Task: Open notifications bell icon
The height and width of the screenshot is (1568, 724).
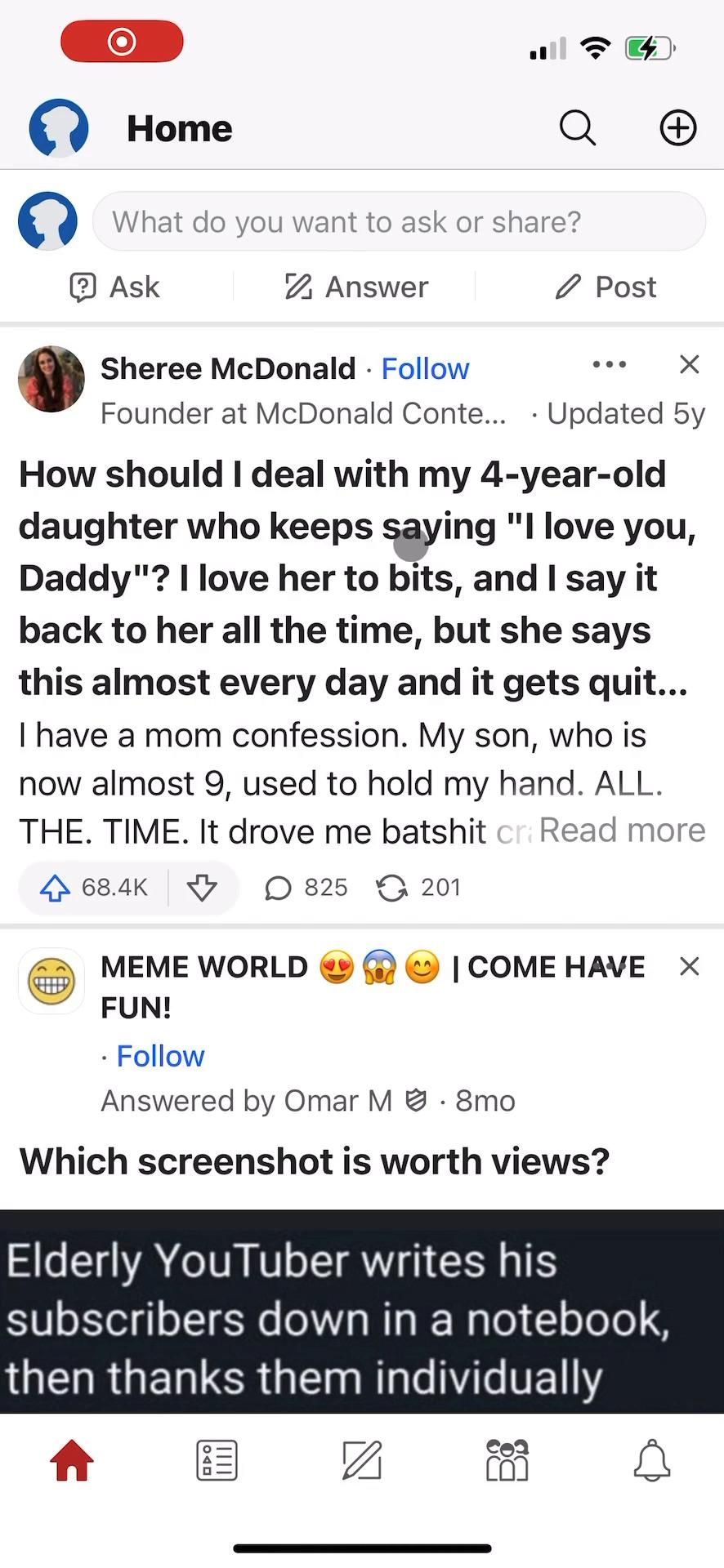Action: point(652,1459)
